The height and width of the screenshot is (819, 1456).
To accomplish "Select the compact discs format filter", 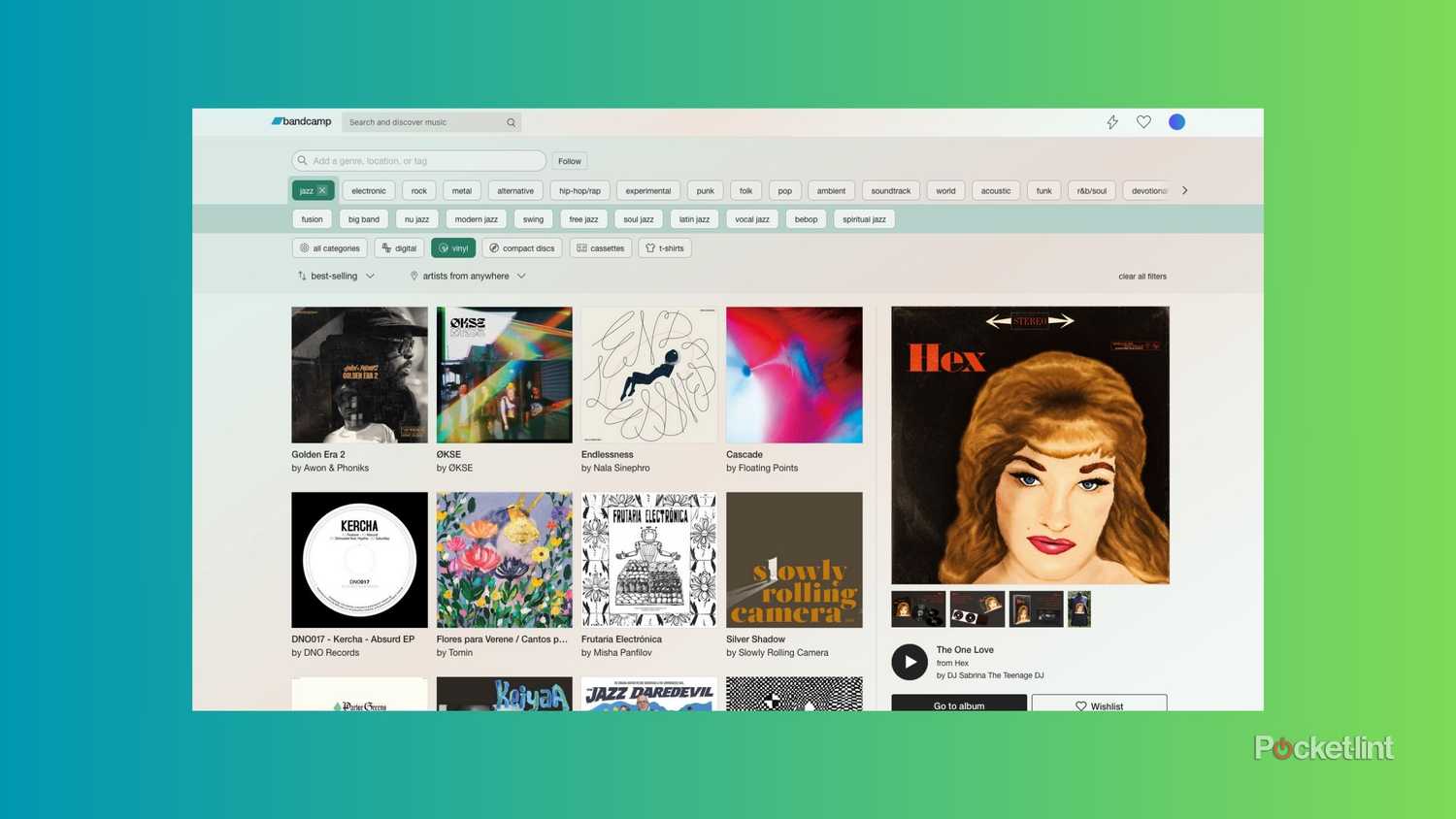I will (x=521, y=247).
